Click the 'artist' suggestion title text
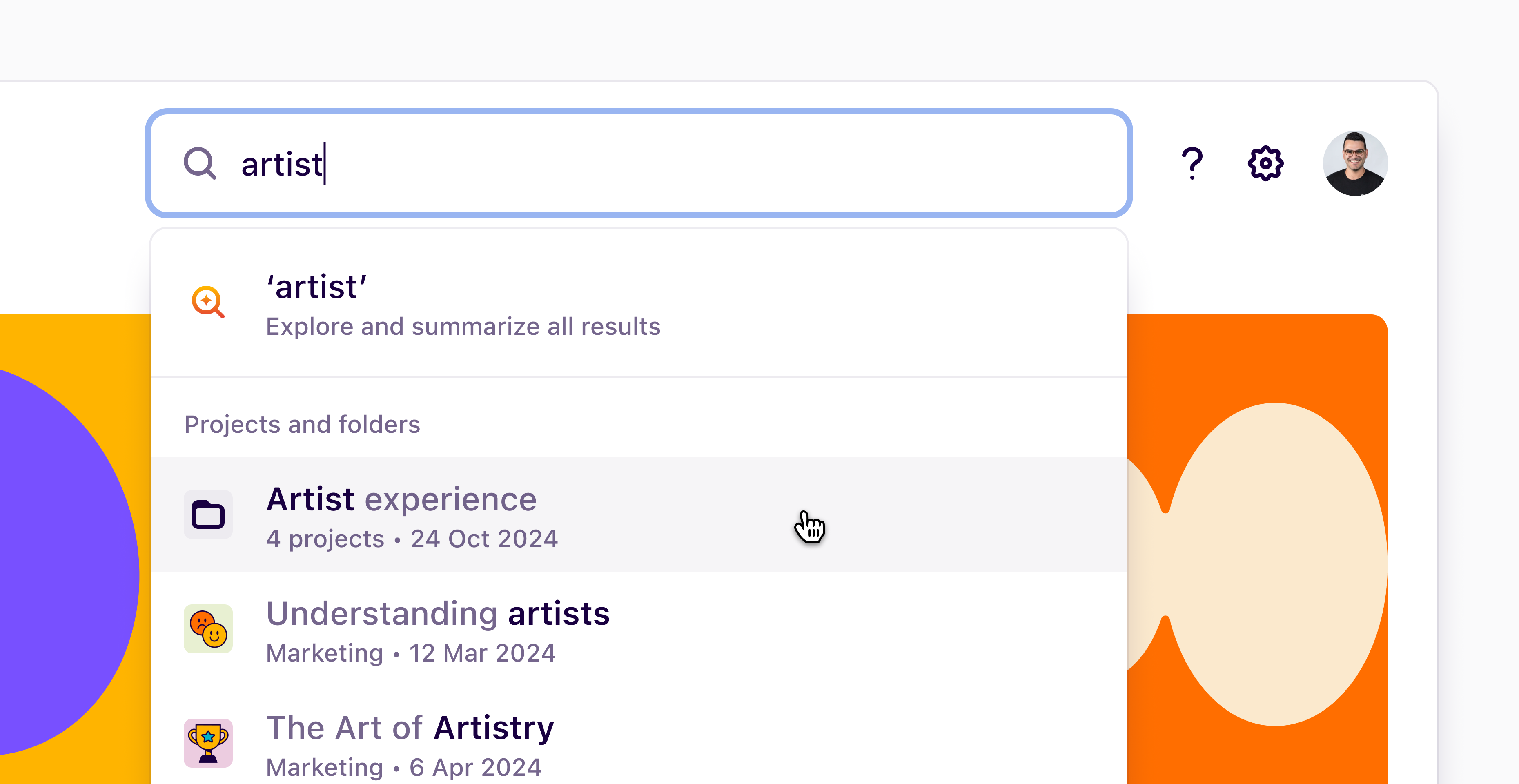 point(316,287)
